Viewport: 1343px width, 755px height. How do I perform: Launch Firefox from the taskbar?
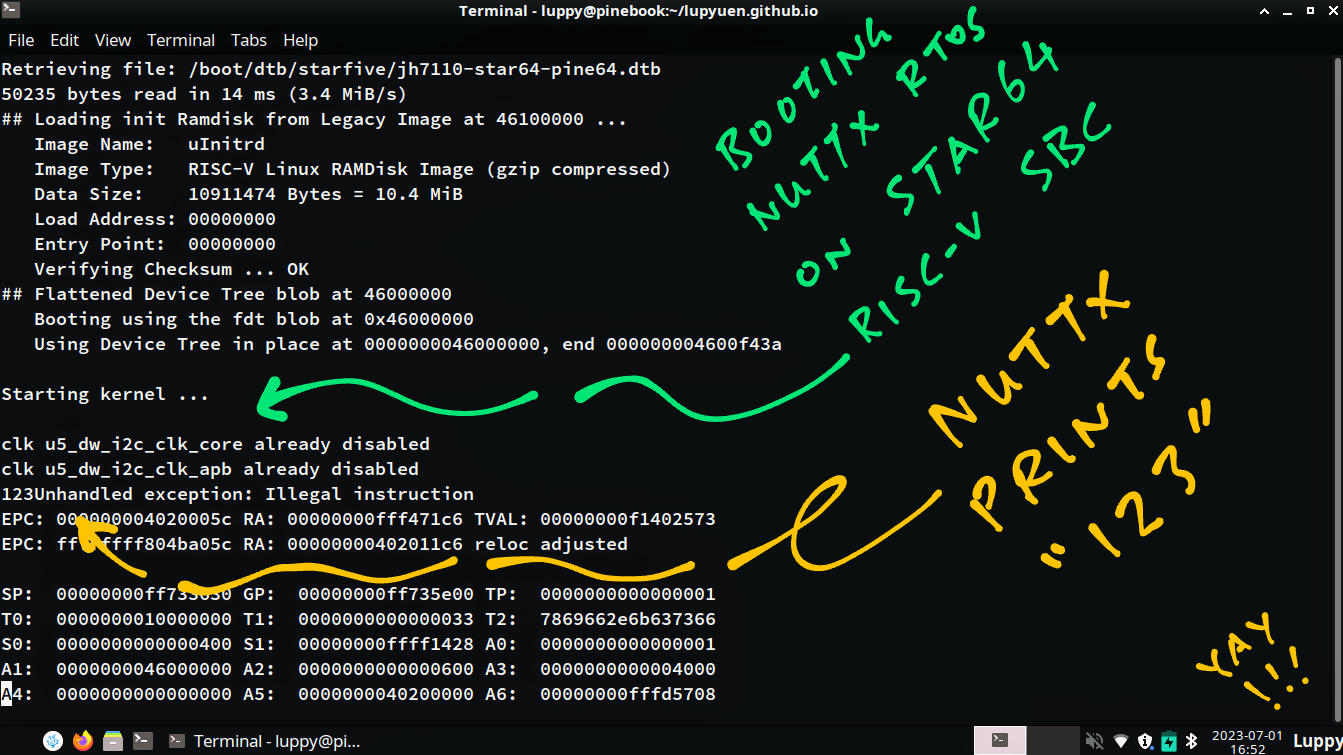click(83, 741)
